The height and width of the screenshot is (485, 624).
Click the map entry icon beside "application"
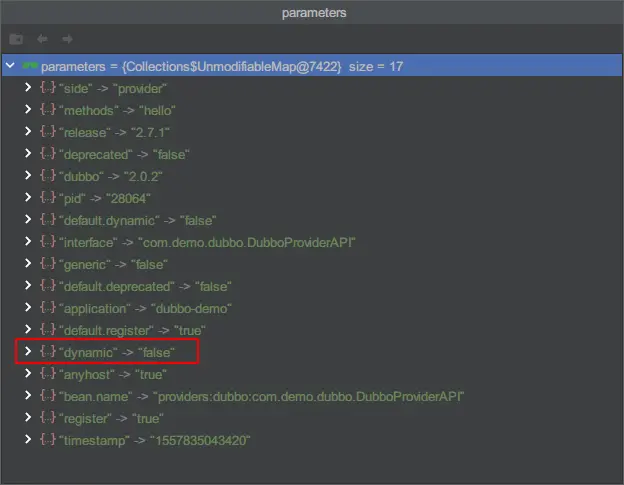[x=48, y=308]
